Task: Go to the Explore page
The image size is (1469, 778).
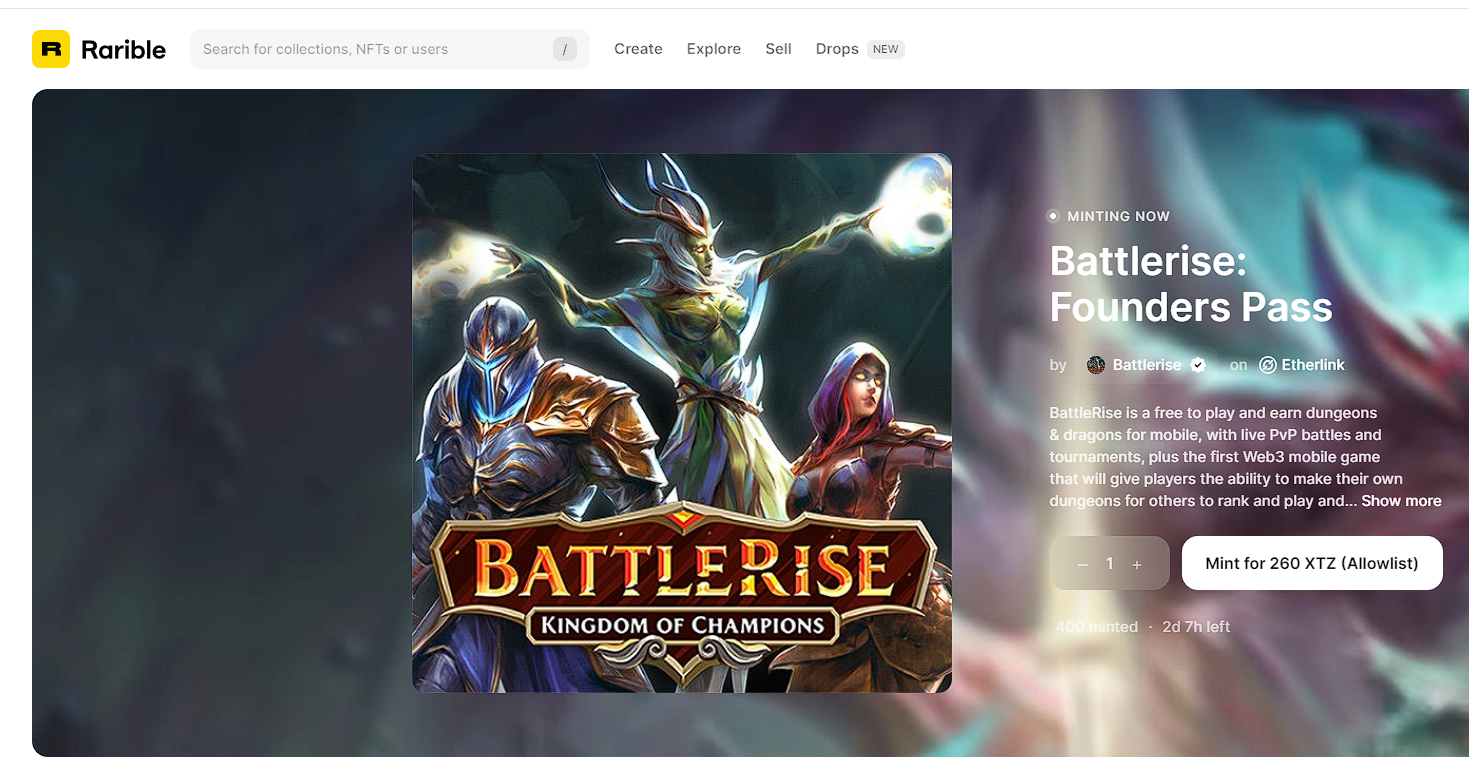Action: click(x=713, y=49)
